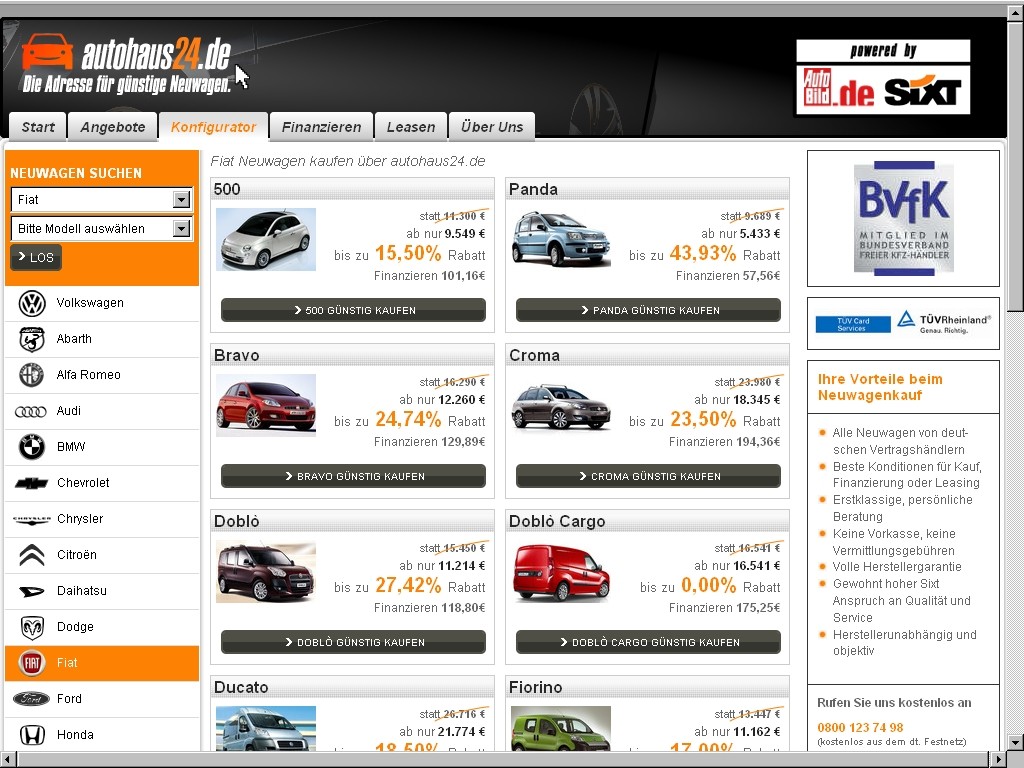Click 'Panda günstig kaufen' button
Screen dimensions: 1024x768
point(648,310)
